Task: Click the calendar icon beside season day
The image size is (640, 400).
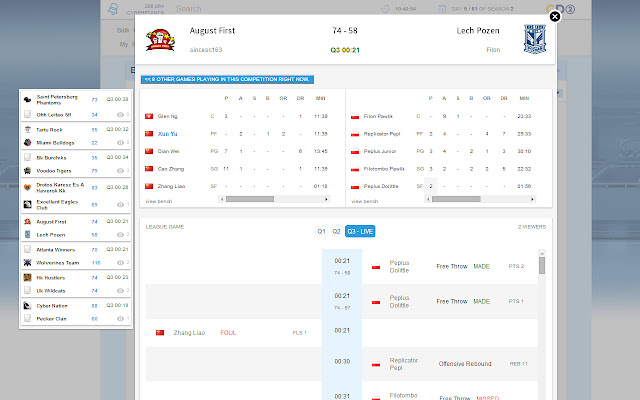Action: click(x=442, y=9)
